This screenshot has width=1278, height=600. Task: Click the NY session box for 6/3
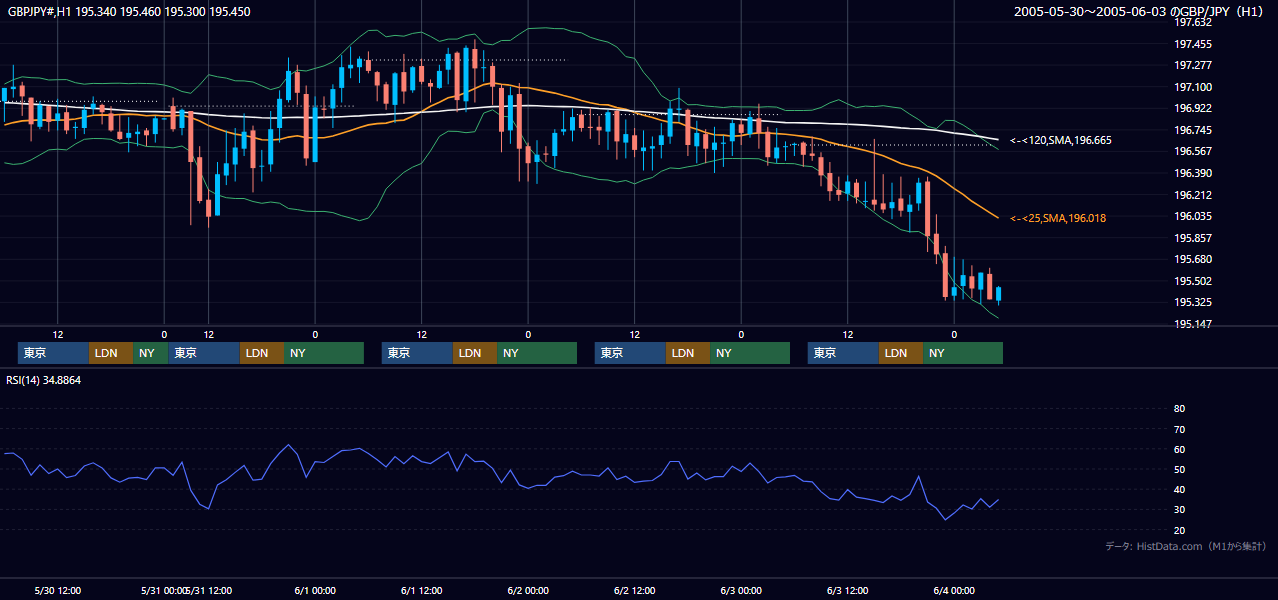point(963,353)
